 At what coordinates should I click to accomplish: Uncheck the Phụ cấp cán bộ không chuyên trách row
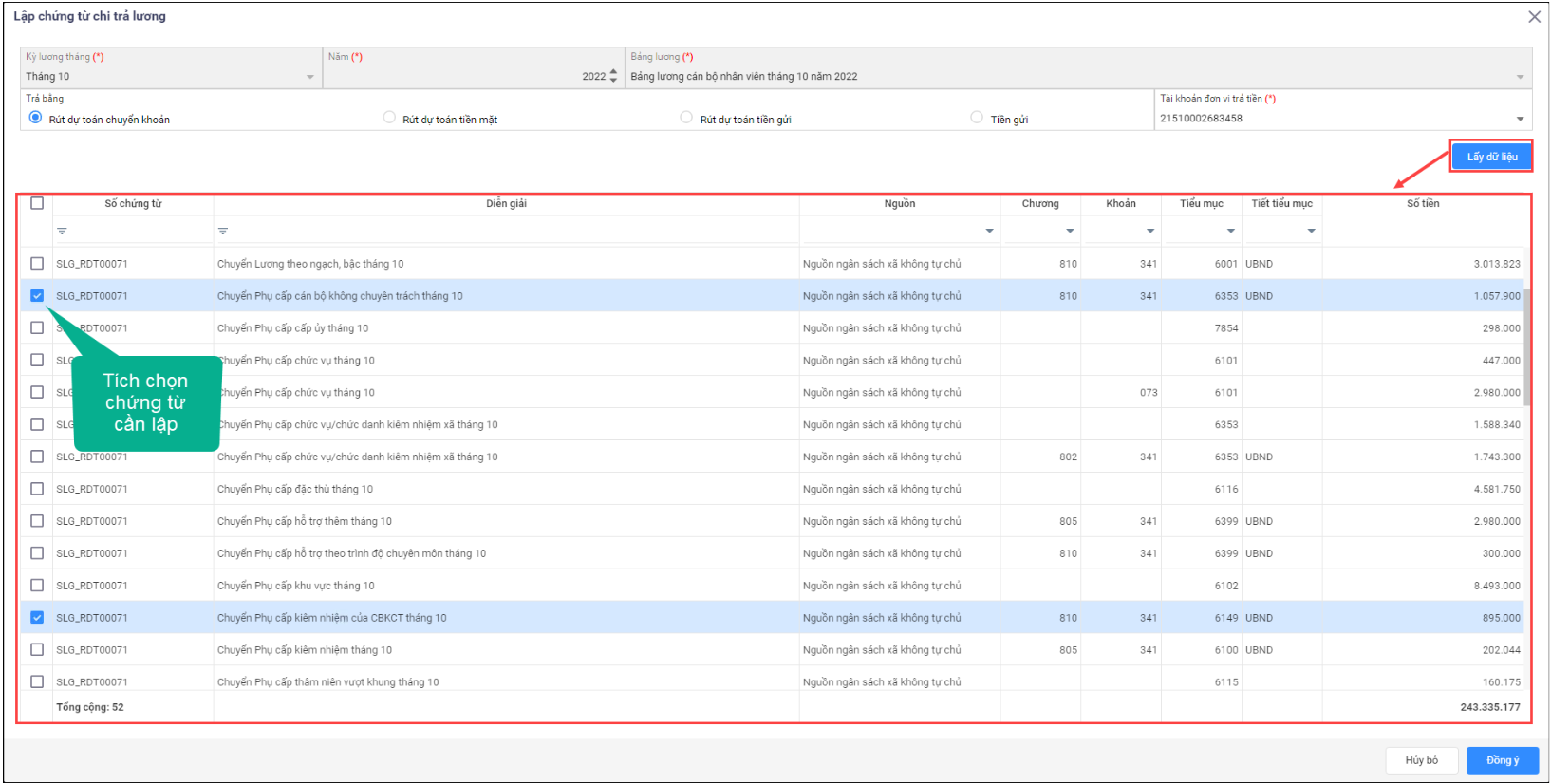coord(37,296)
